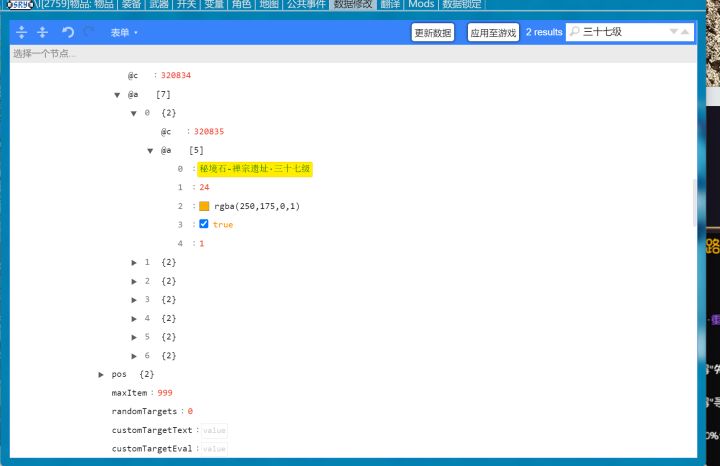The image size is (720, 466).
Task: Click the collapse all nodes icon
Action: (43, 33)
